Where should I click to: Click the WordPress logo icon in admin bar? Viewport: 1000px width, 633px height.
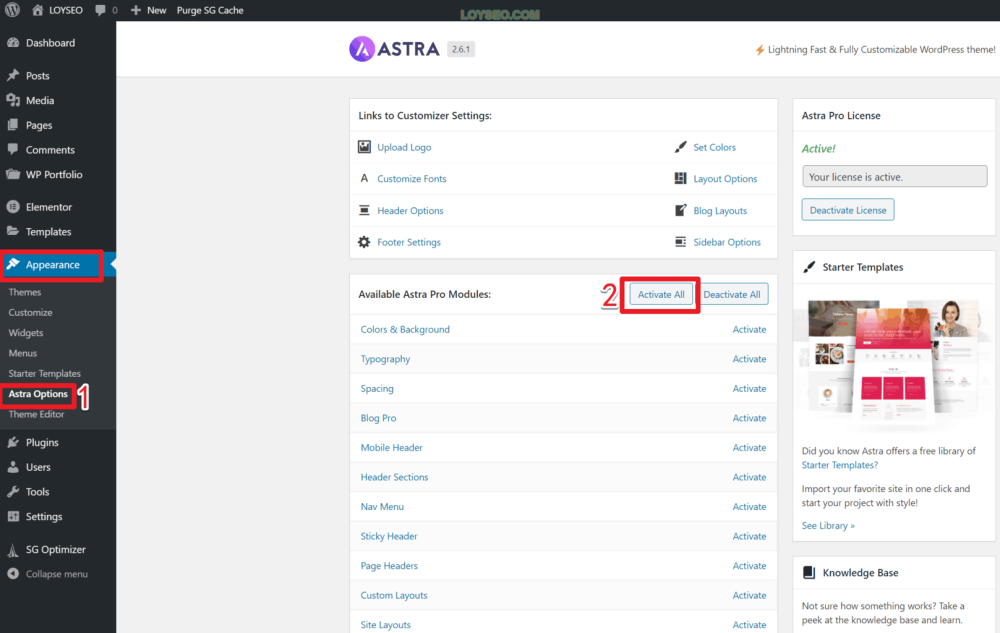pos(12,10)
